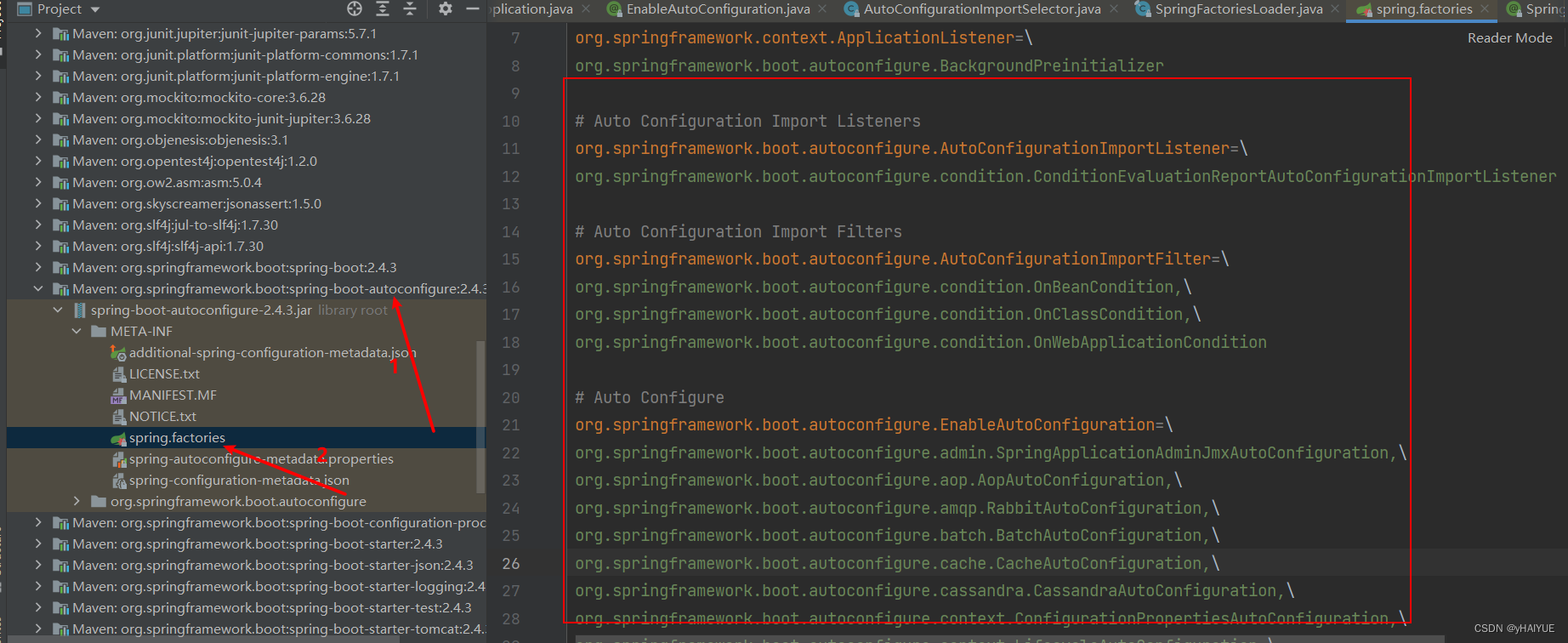Expand Maven junit-platform-commons:1.7.1 node
The width and height of the screenshot is (1568, 643).
[x=38, y=54]
